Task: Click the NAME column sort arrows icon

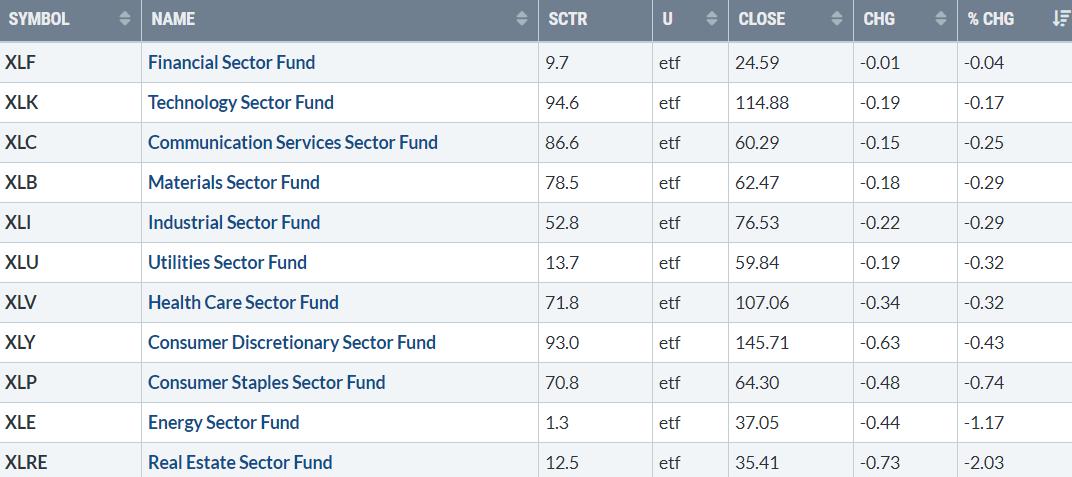Action: [522, 19]
